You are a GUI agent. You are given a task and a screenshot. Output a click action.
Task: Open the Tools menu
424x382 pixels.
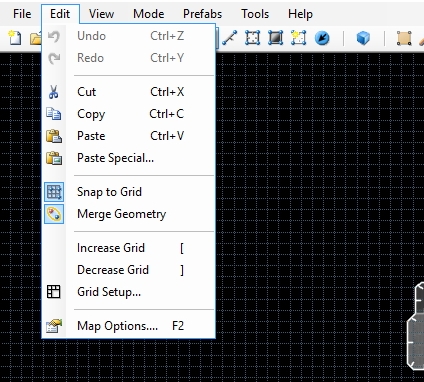click(255, 14)
